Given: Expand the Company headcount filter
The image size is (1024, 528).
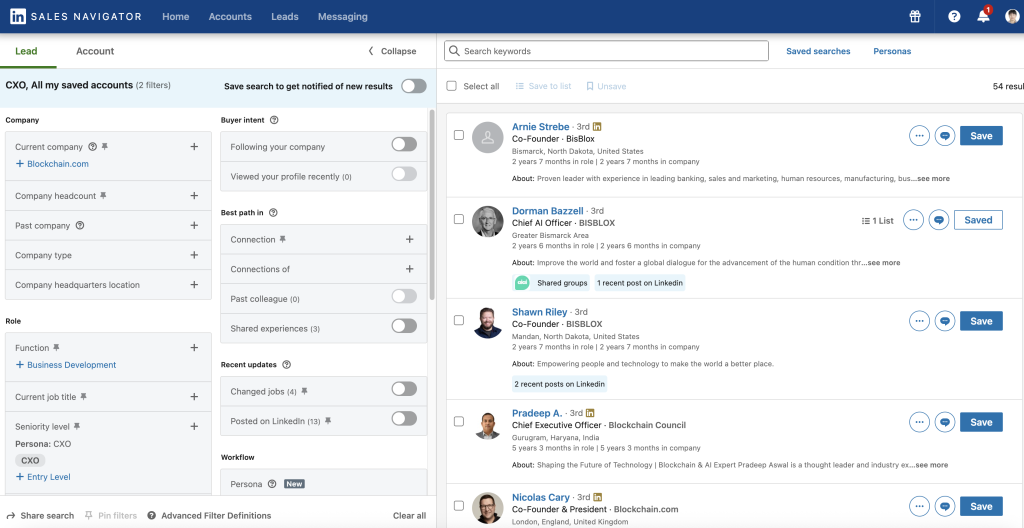Looking at the screenshot, I should pyautogui.click(x=194, y=196).
